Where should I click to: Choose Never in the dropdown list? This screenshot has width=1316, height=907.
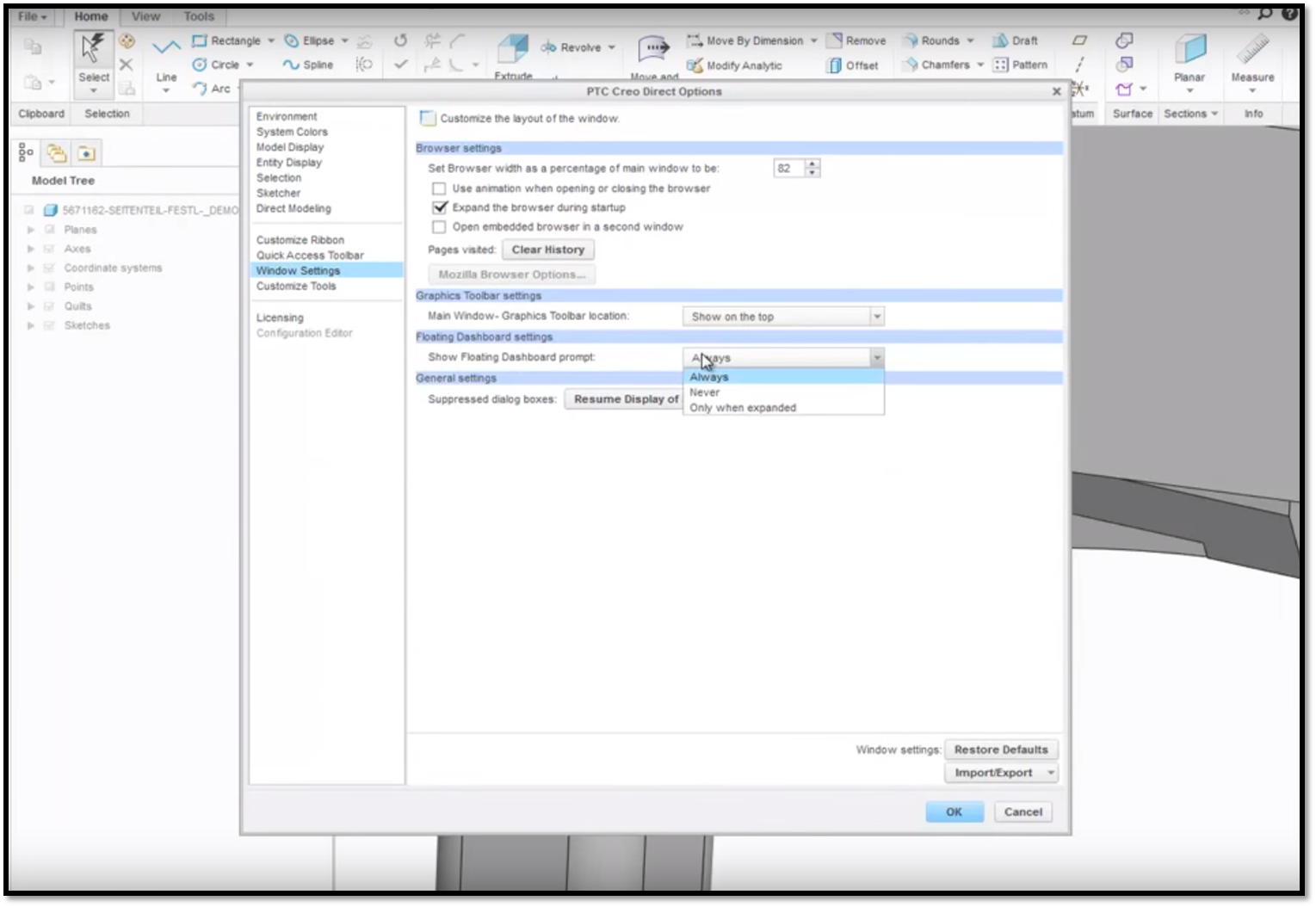[782, 392]
